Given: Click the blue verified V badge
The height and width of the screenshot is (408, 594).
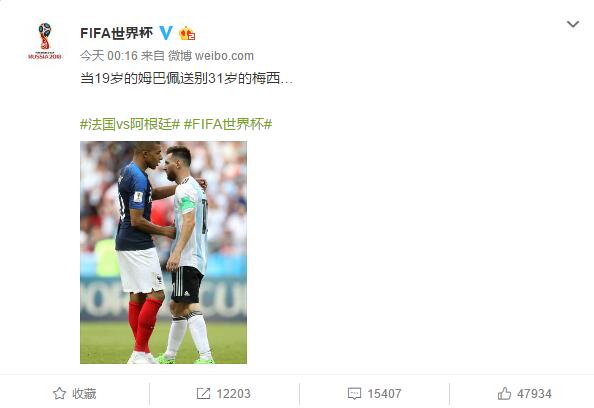Looking at the screenshot, I should click(166, 33).
